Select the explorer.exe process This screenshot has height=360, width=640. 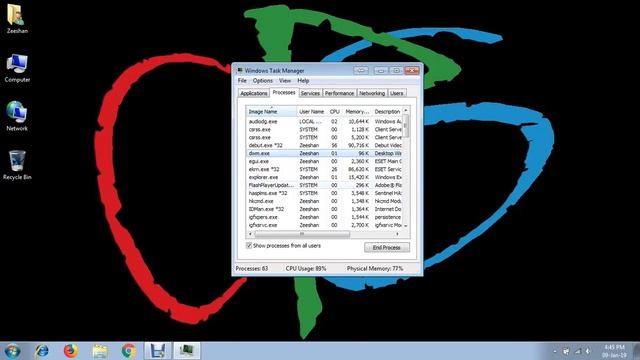pos(324,177)
